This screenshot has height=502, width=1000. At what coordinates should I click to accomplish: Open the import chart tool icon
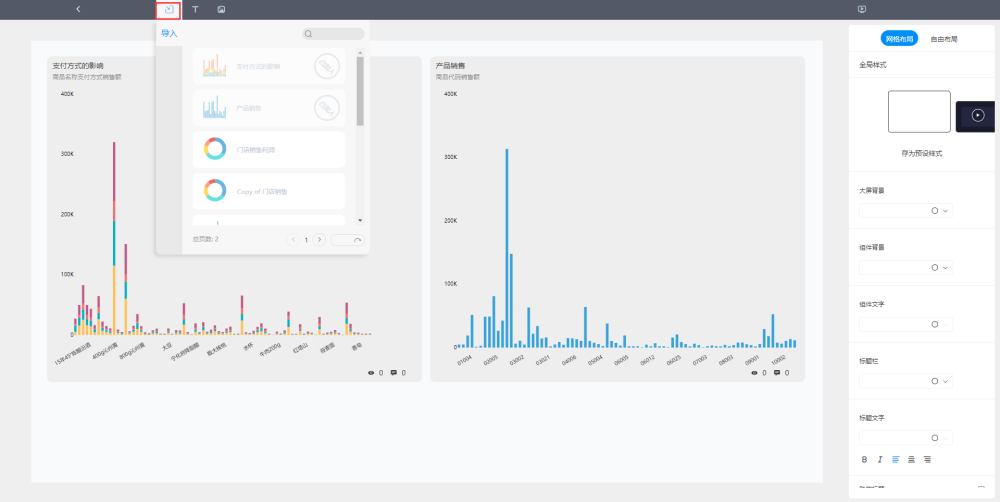tap(168, 10)
